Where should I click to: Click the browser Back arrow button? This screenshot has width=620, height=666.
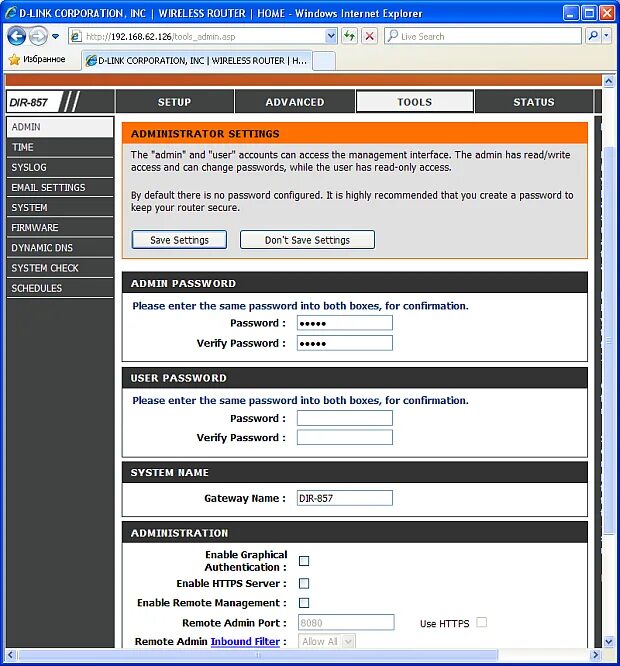17,36
